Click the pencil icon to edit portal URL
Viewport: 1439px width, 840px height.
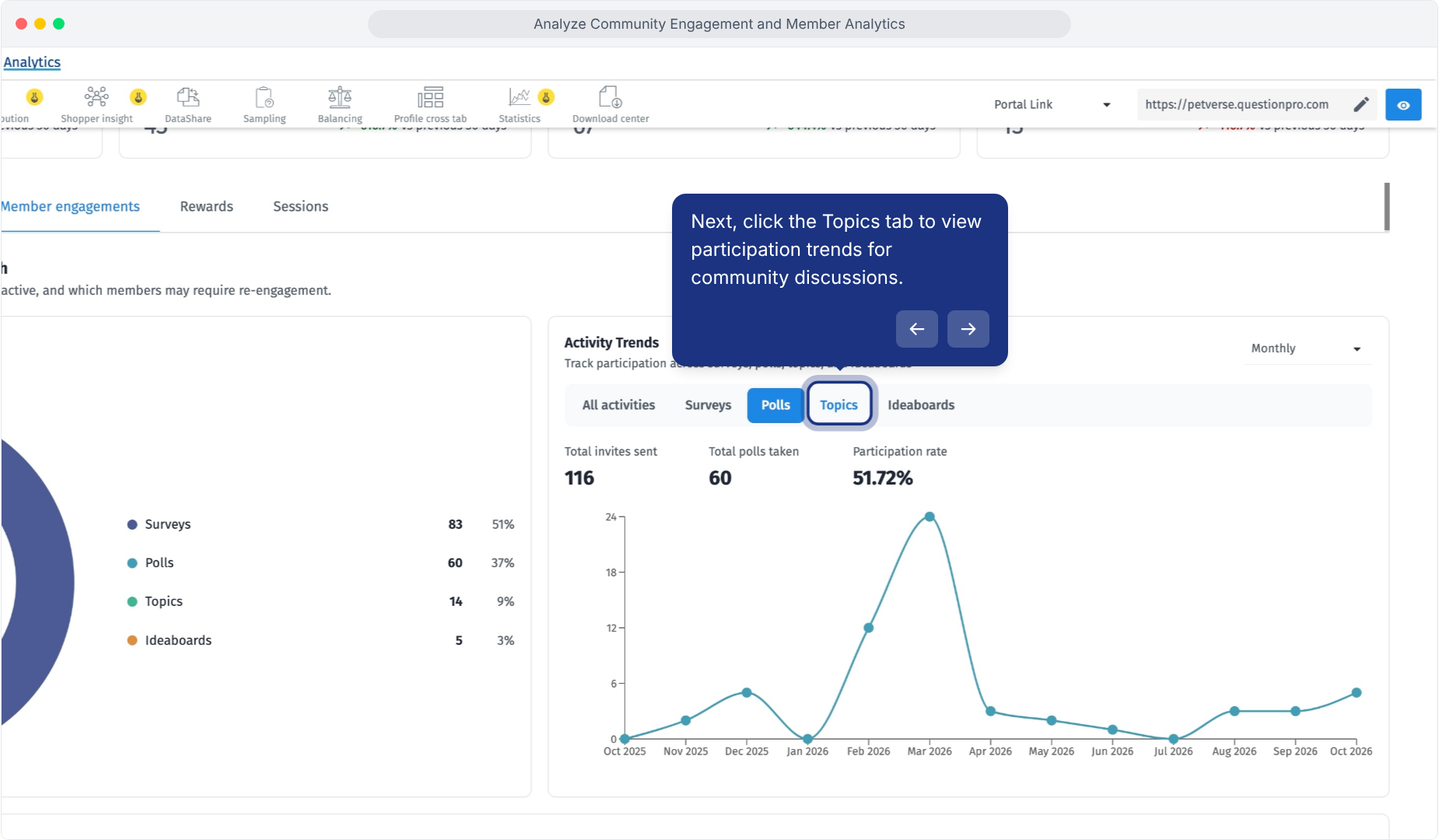(x=1361, y=104)
